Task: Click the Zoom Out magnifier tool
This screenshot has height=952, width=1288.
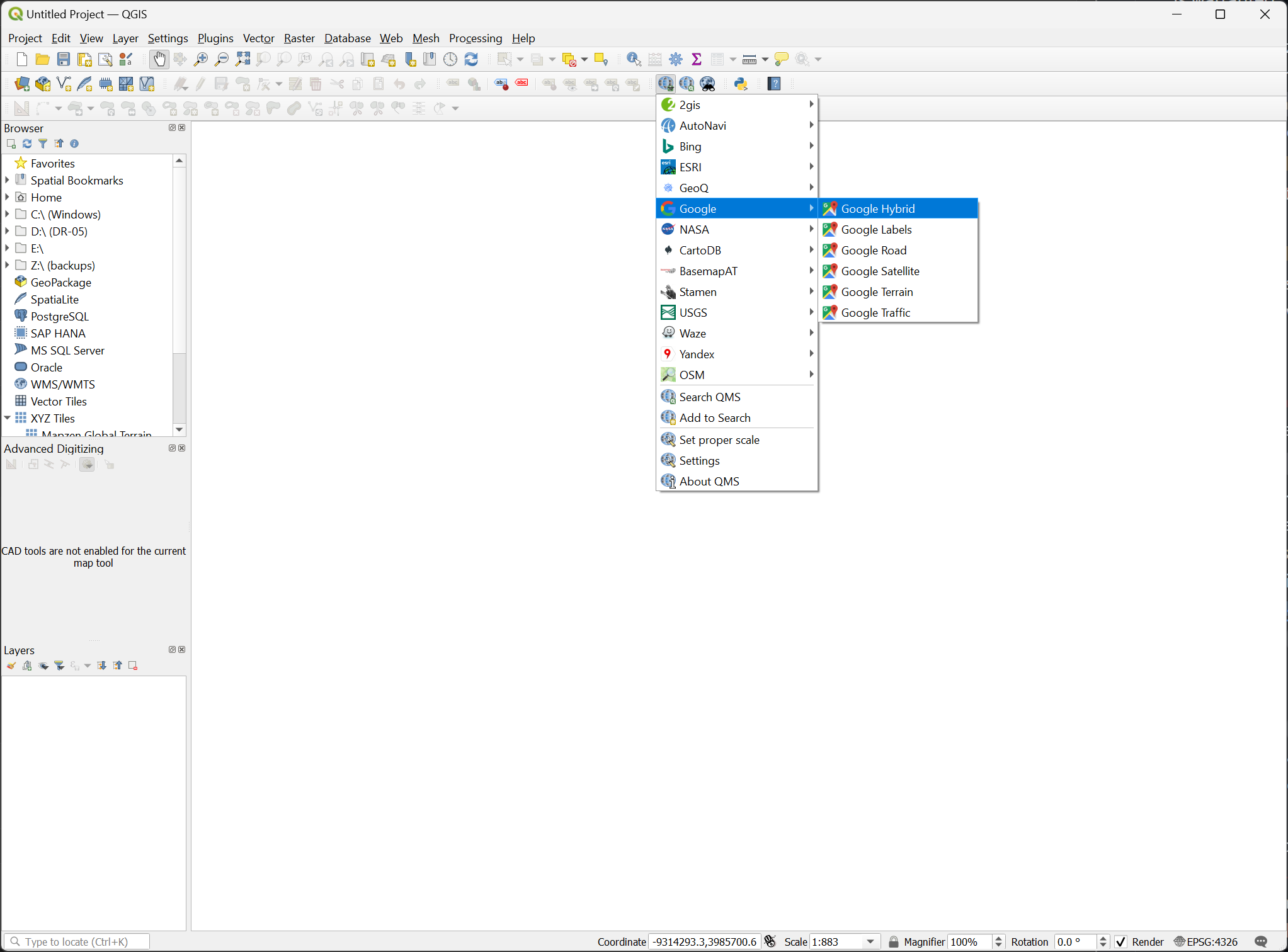Action: click(222, 59)
